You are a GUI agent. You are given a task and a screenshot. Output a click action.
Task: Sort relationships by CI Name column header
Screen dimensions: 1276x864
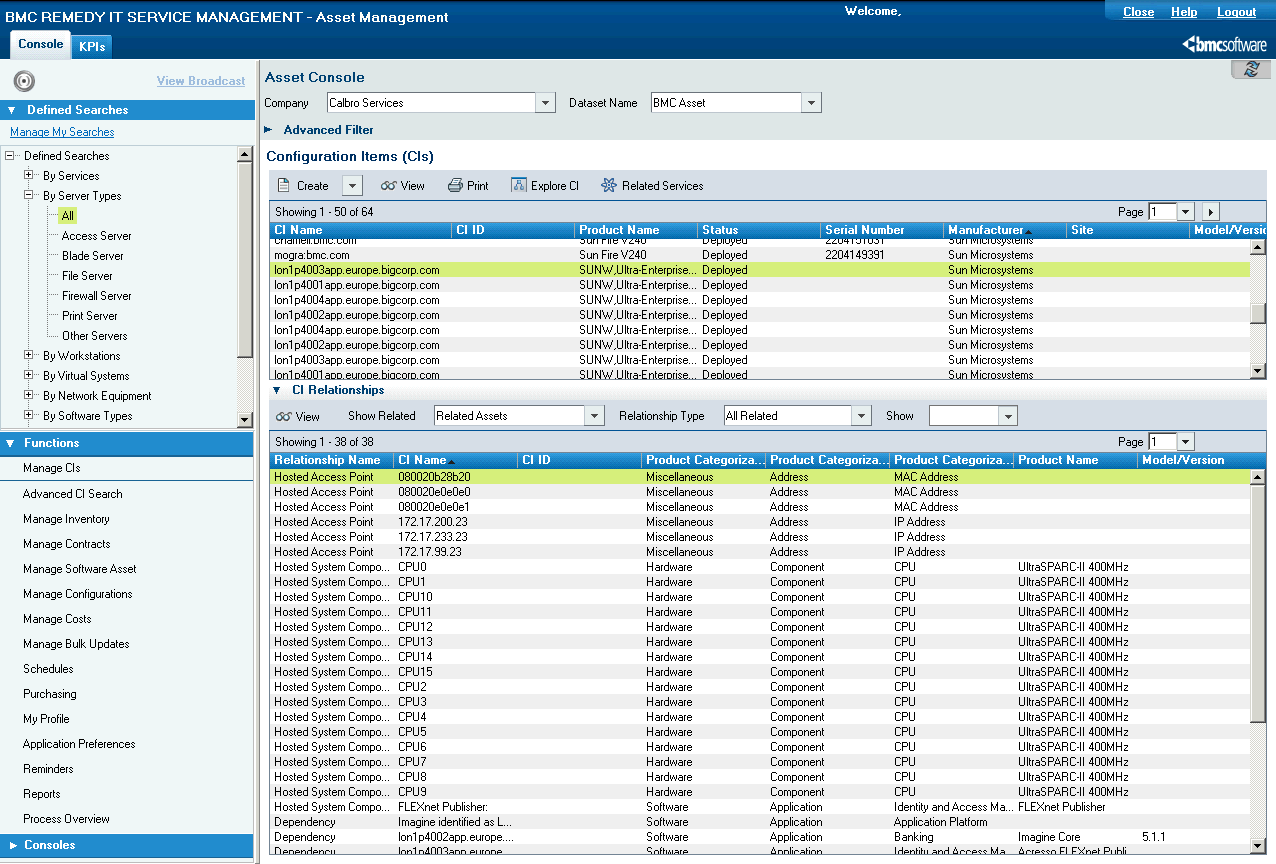455,460
